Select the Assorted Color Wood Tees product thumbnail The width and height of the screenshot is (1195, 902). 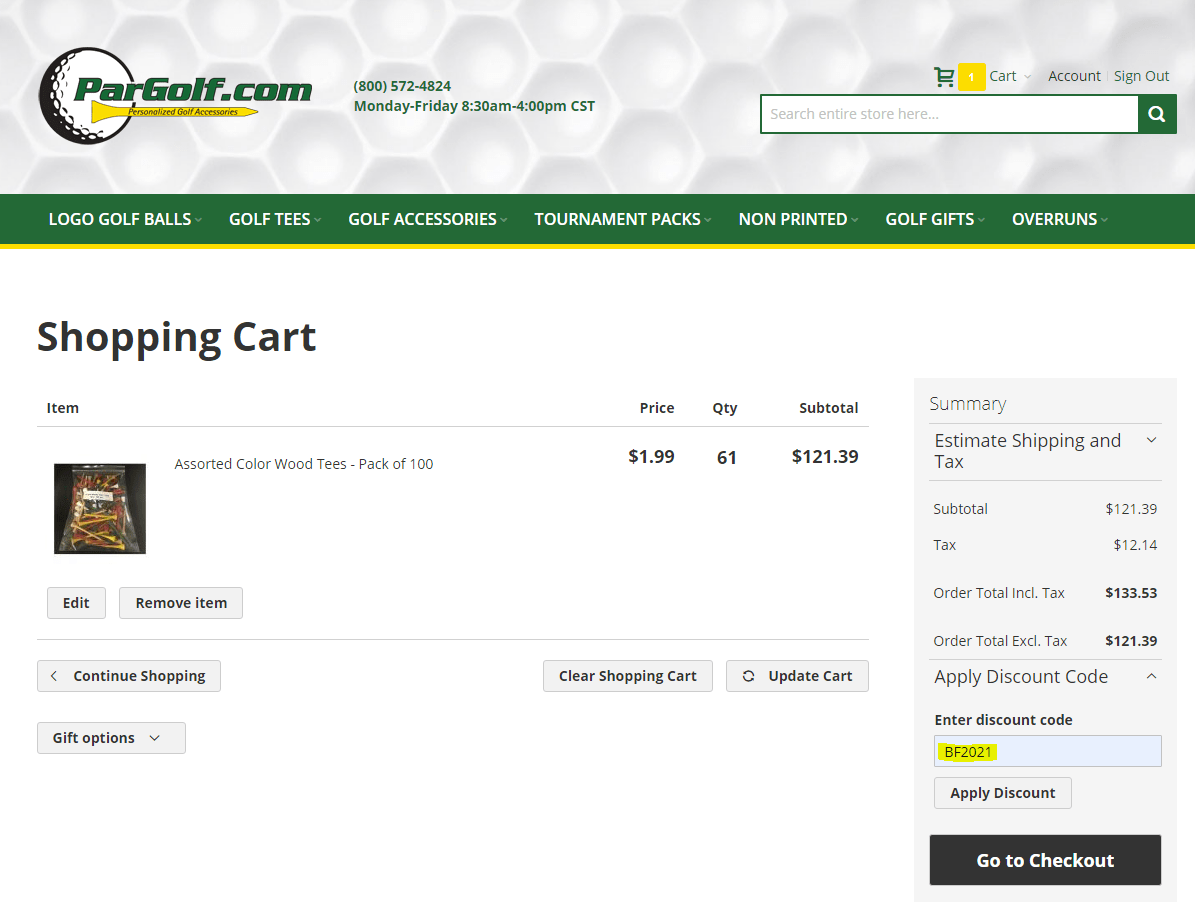pyautogui.click(x=99, y=508)
